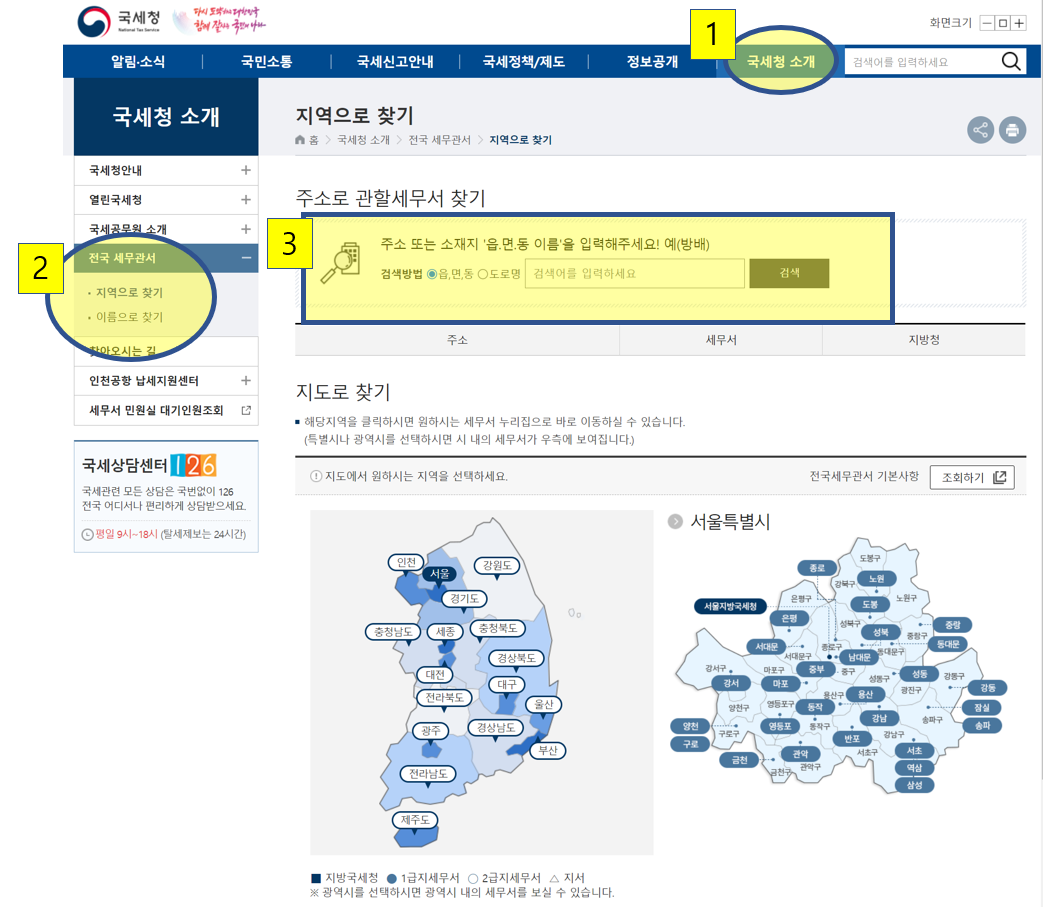Click the 지방청 column header
Image resolution: width=1049 pixels, height=907 pixels.
[924, 340]
